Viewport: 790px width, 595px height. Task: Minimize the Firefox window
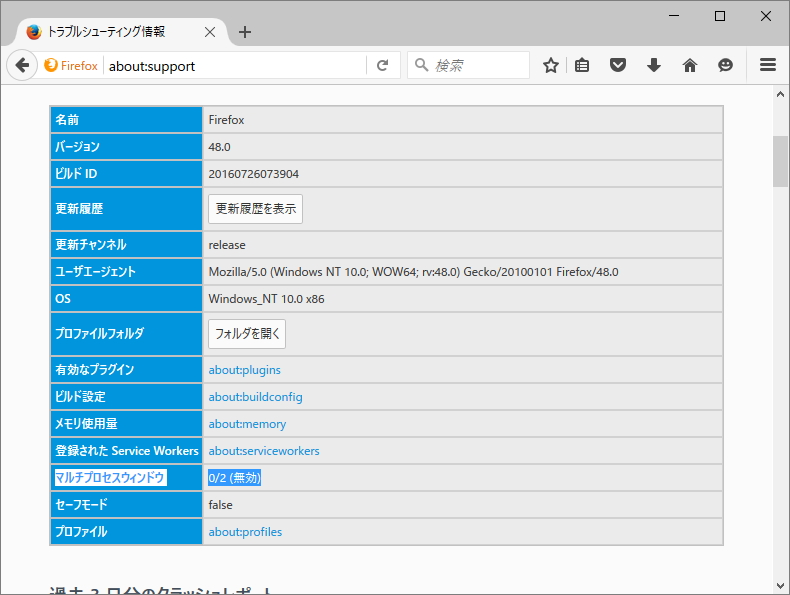pyautogui.click(x=674, y=16)
